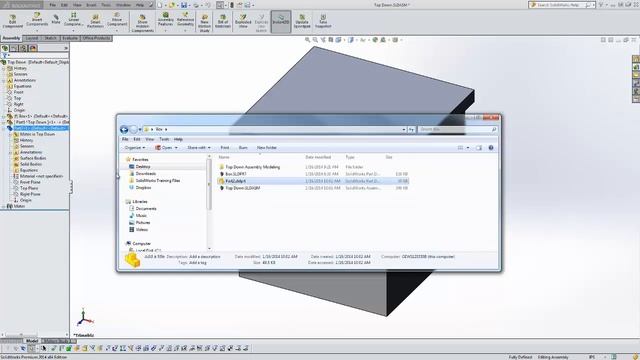Open the ConfigurationManager tab icon
The image size is (640, 360).
tap(23, 48)
